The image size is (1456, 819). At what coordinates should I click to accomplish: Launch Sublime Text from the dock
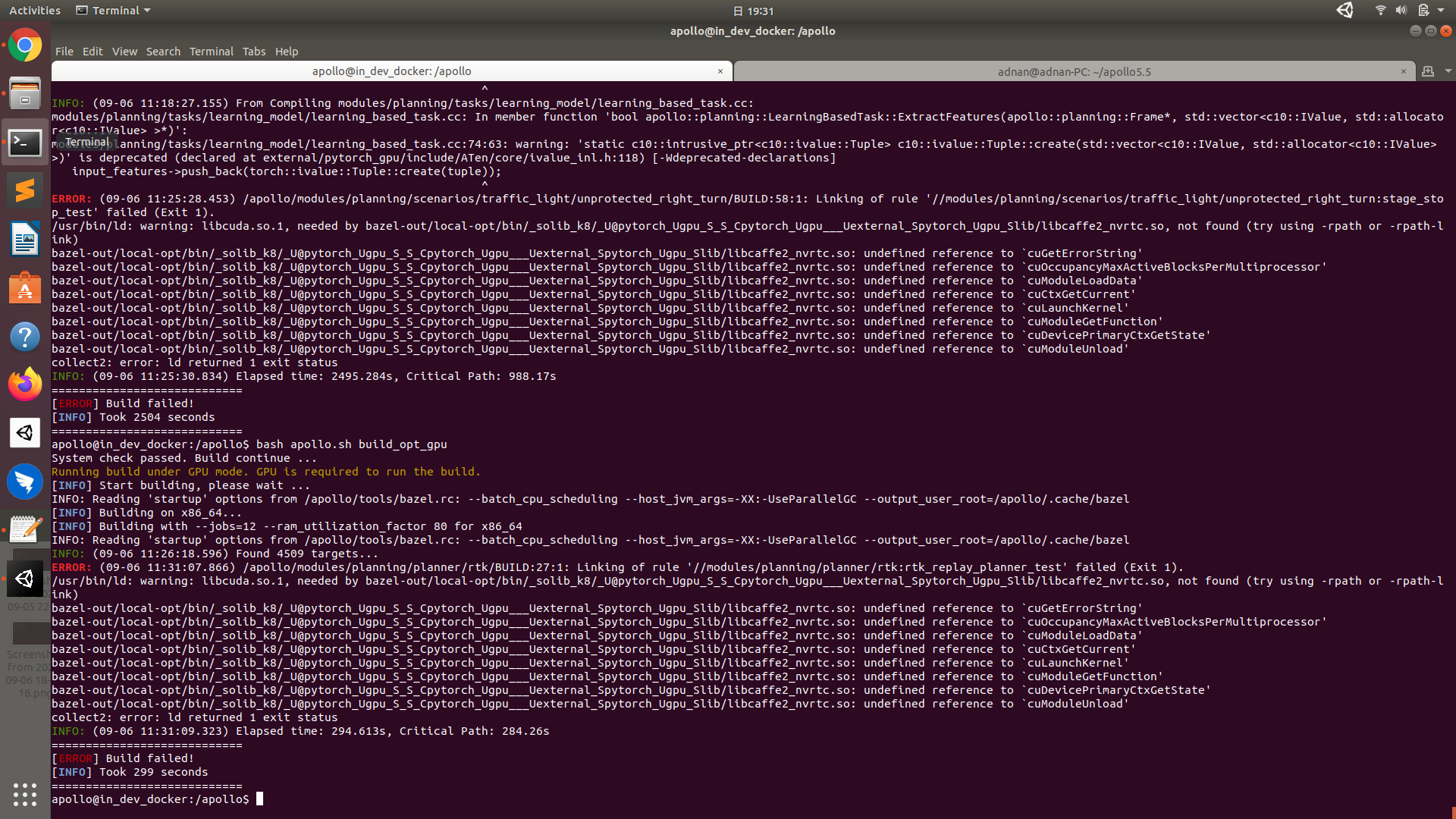[25, 190]
